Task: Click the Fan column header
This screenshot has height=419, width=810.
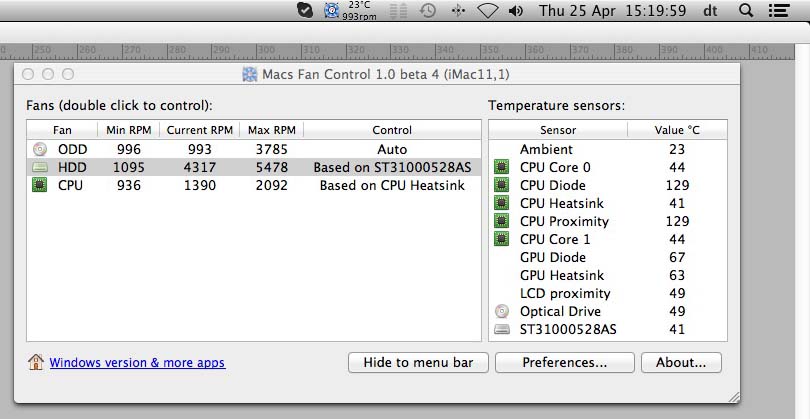Action: pyautogui.click(x=62, y=130)
